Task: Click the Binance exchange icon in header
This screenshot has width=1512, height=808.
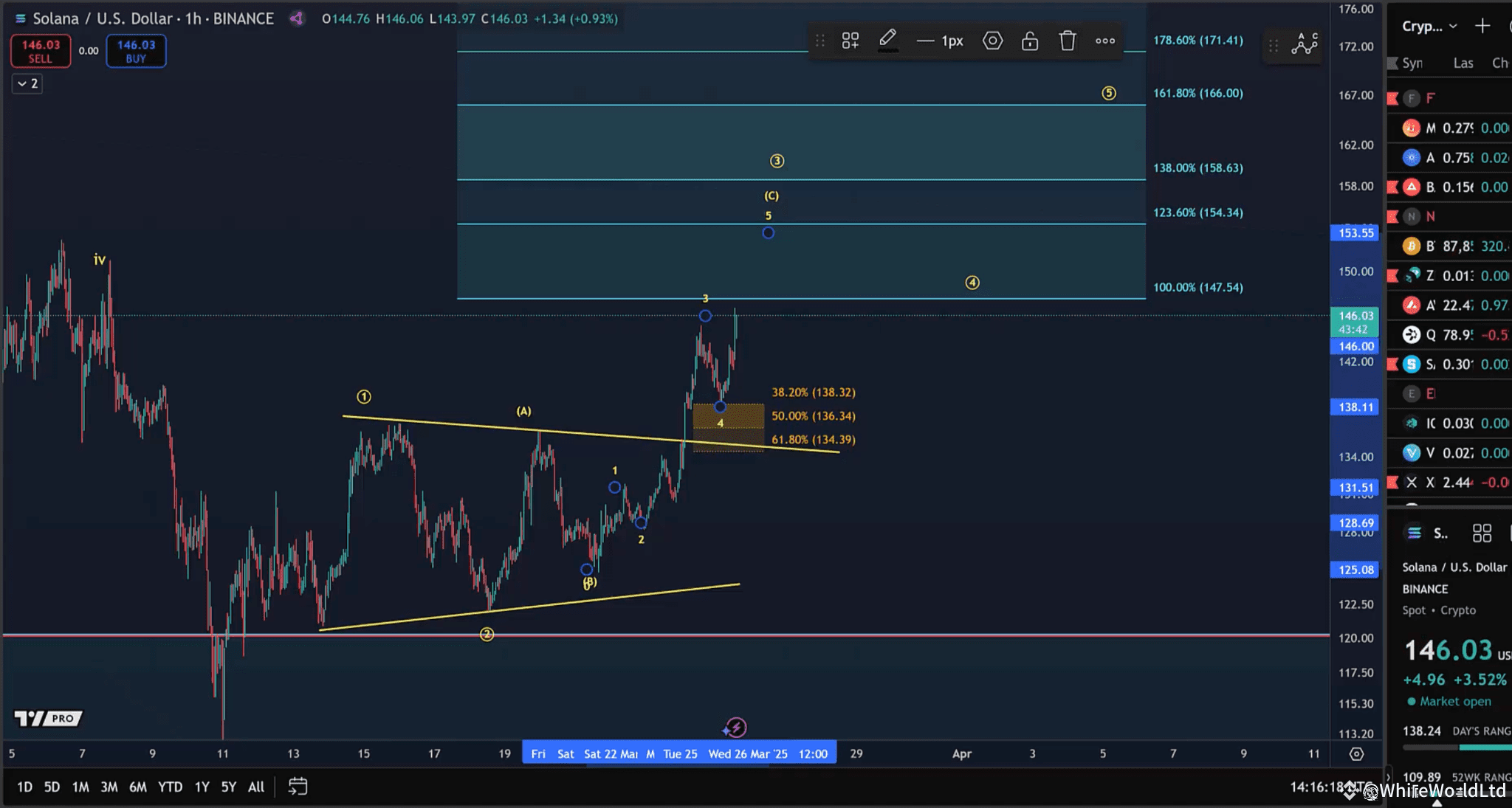Action: (297, 18)
